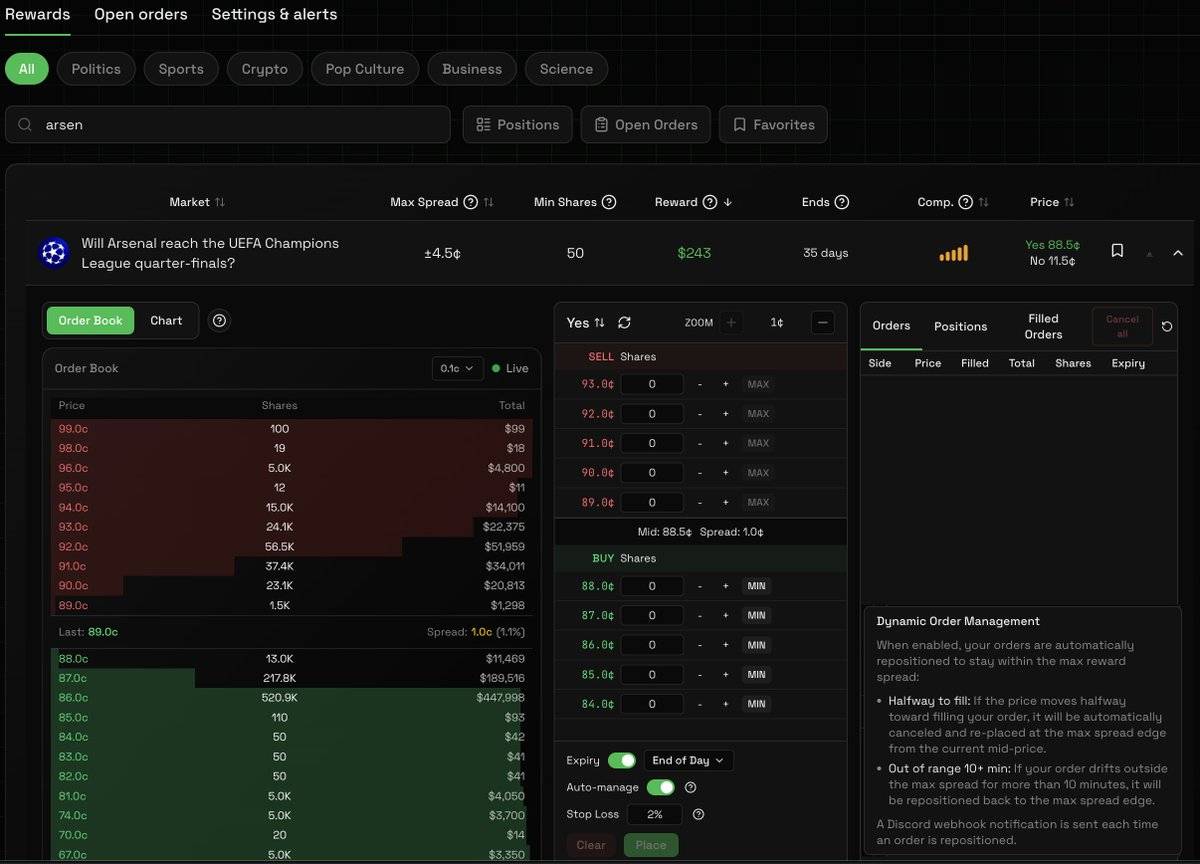Bookmark the Arsenal market
Screen dimensions: 1200x864
(1118, 251)
